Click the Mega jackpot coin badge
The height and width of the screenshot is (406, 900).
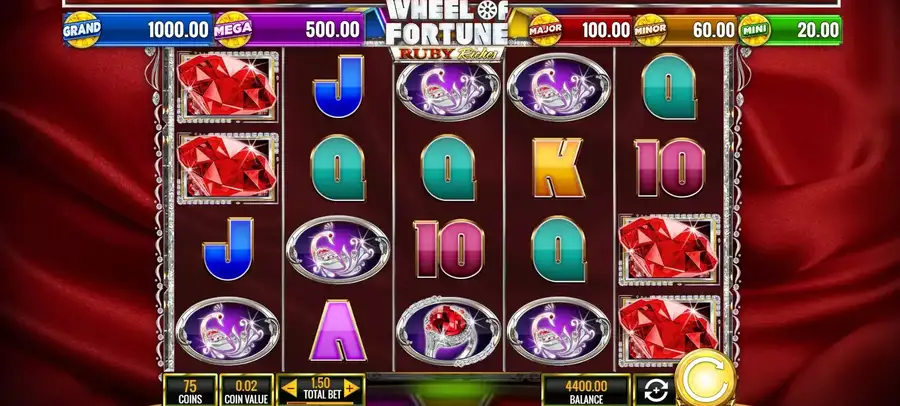(233, 29)
